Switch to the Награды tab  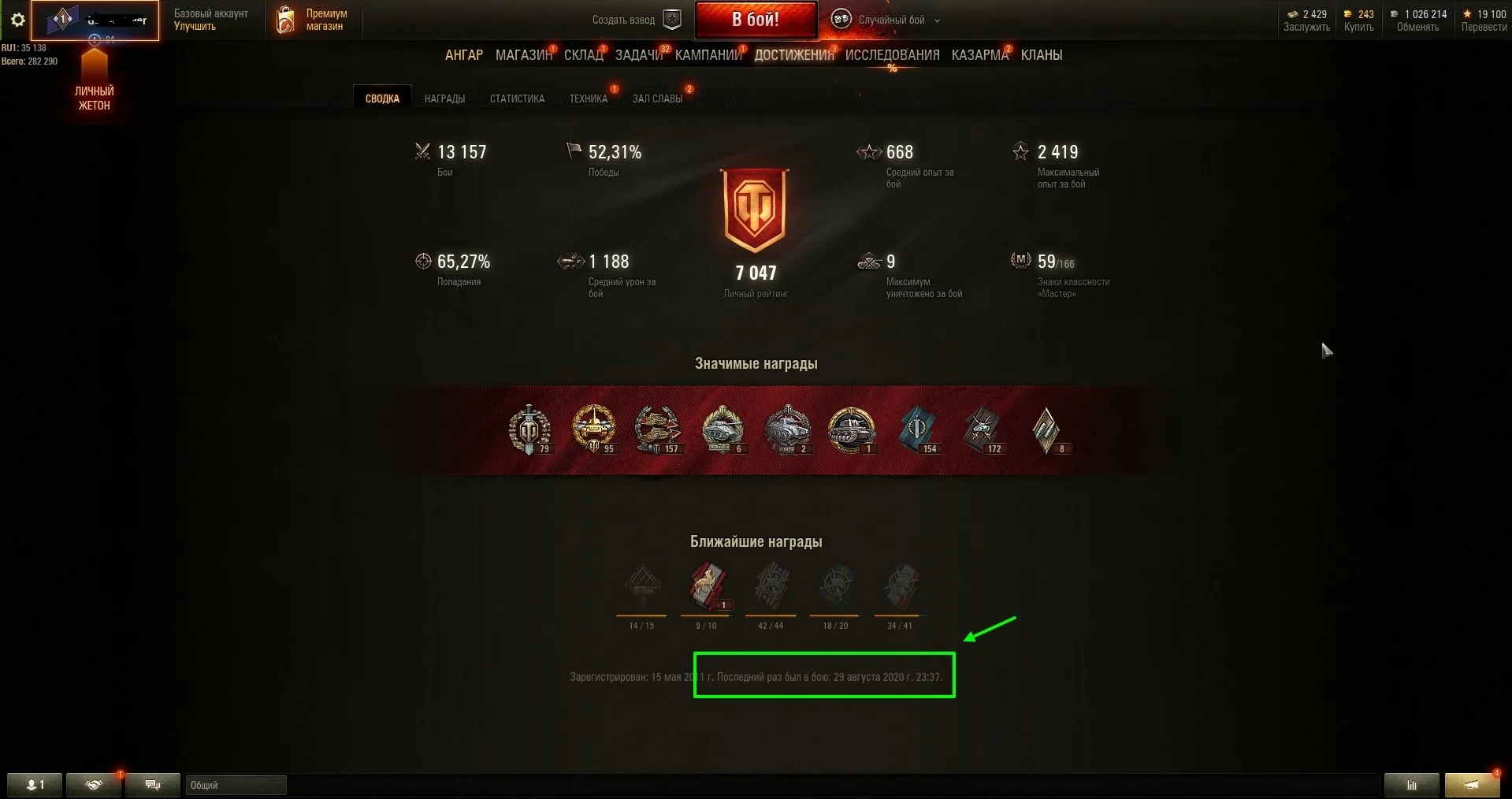point(444,98)
